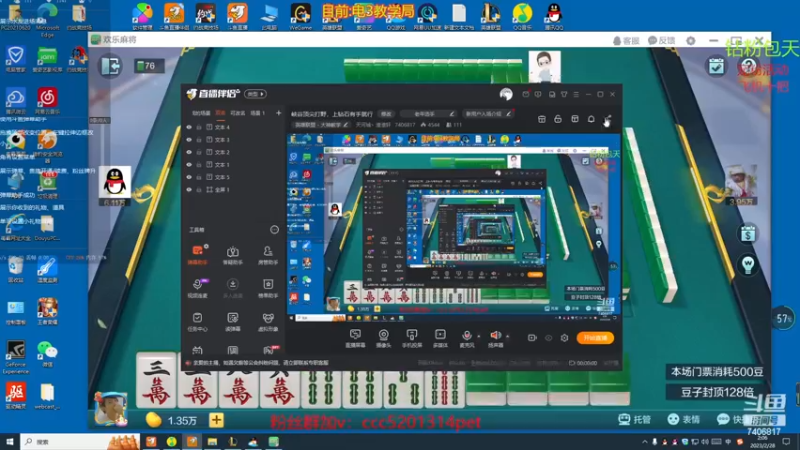Click the lightbulb hint icon in mahjong

coord(748,264)
